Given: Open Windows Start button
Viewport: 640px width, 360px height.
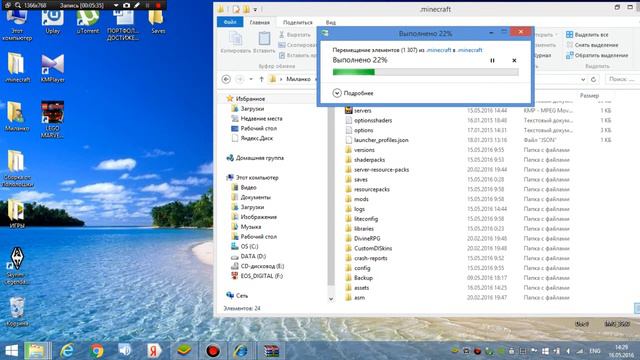Looking at the screenshot, I should point(11,351).
